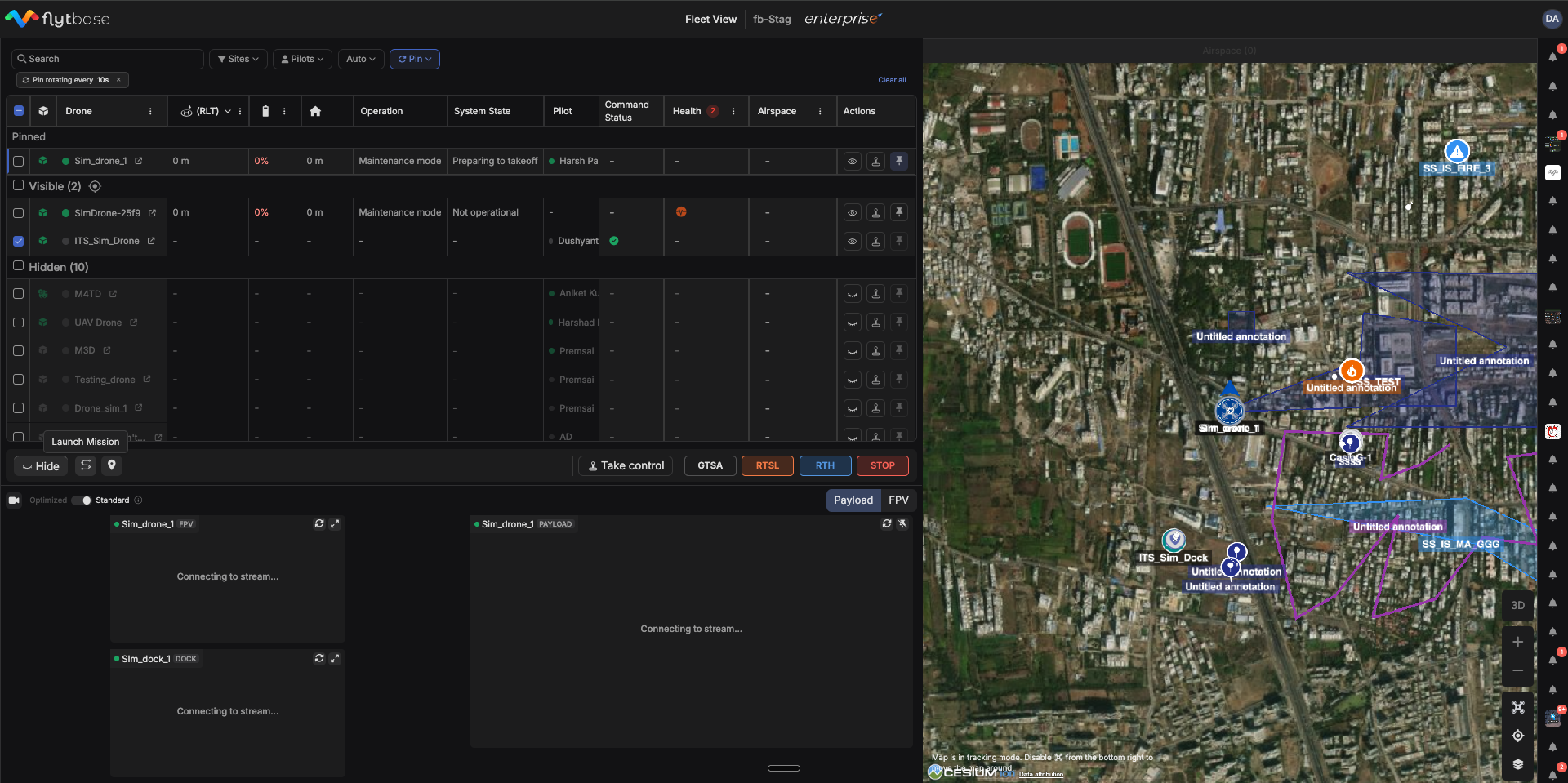Viewport: 1568px width, 783px height.
Task: Toggle visibility eye for Sim_drone_1
Action: pos(852,161)
